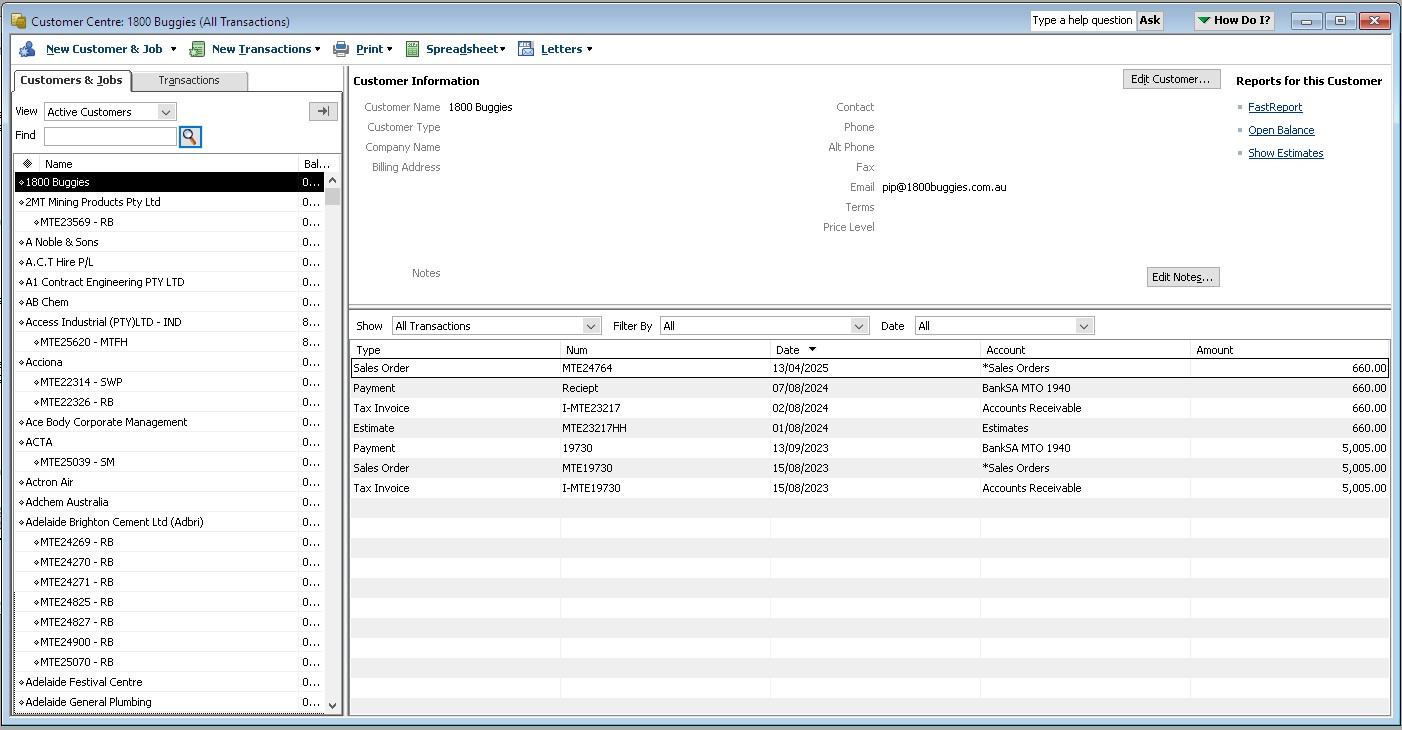Open the FastReport link
Image resolution: width=1402 pixels, height=730 pixels.
tap(1275, 107)
